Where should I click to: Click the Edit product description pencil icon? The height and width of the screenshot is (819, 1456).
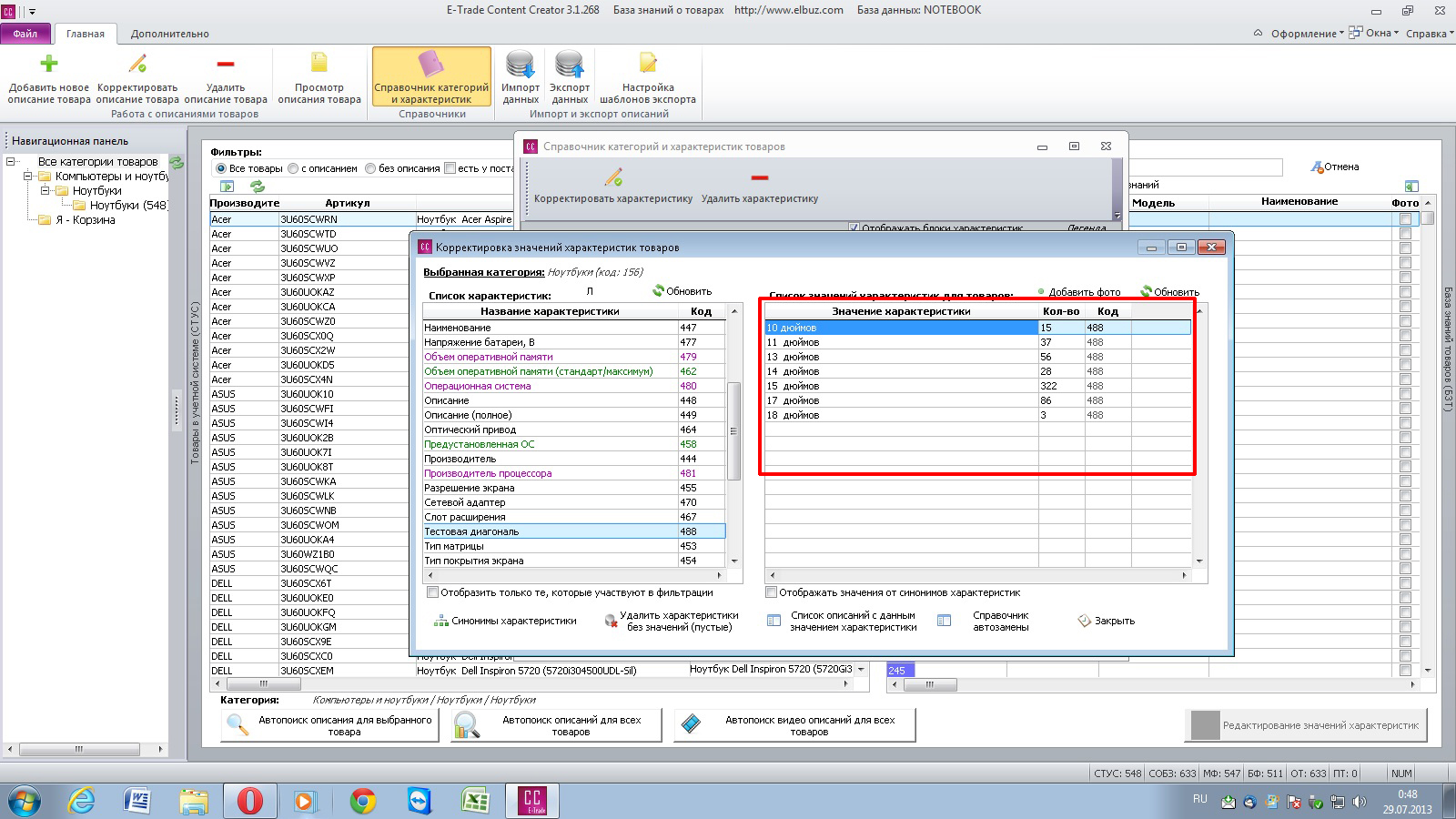137,63
